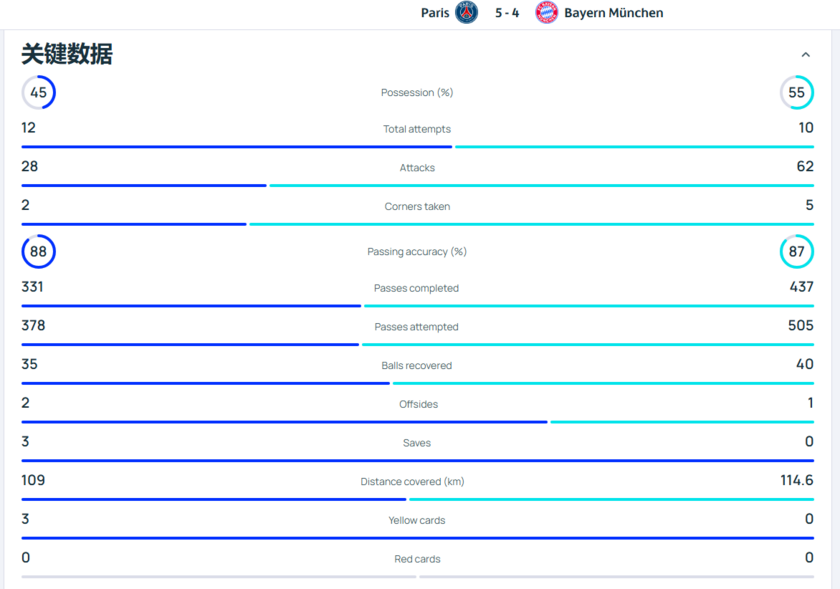Open the Paris team name link
The height and width of the screenshot is (589, 840).
(x=435, y=13)
